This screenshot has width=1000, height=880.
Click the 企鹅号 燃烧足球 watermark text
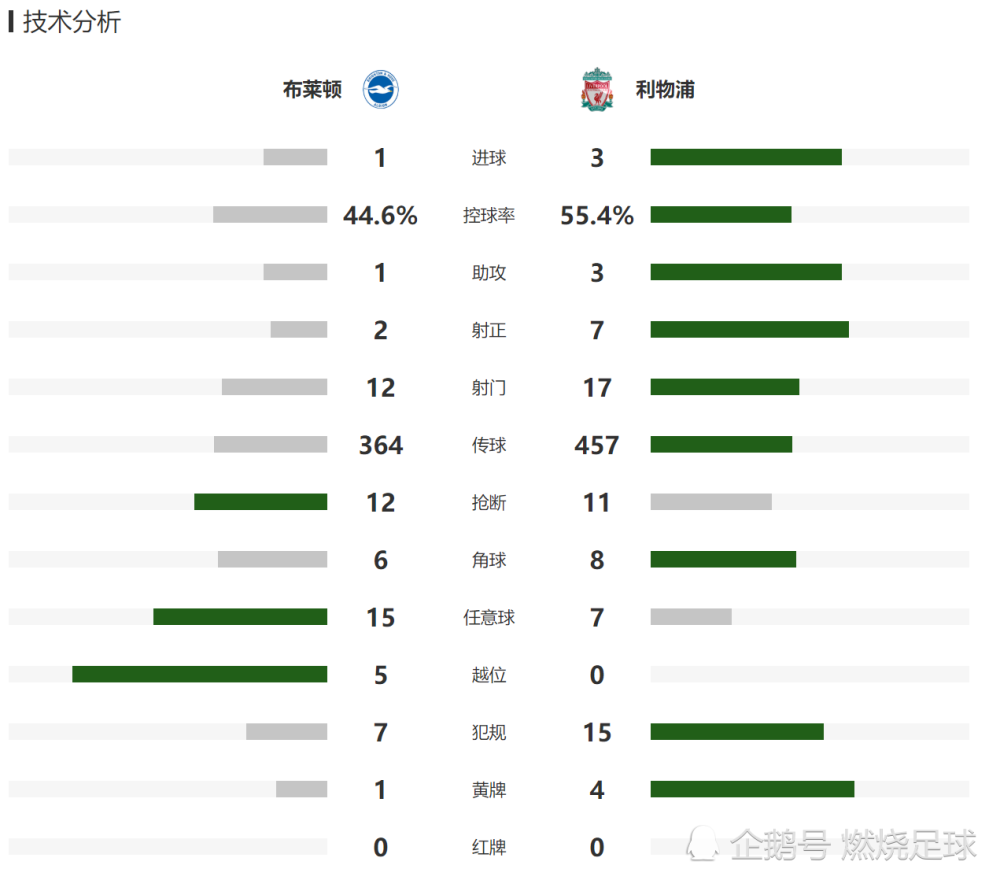pyautogui.click(x=853, y=845)
